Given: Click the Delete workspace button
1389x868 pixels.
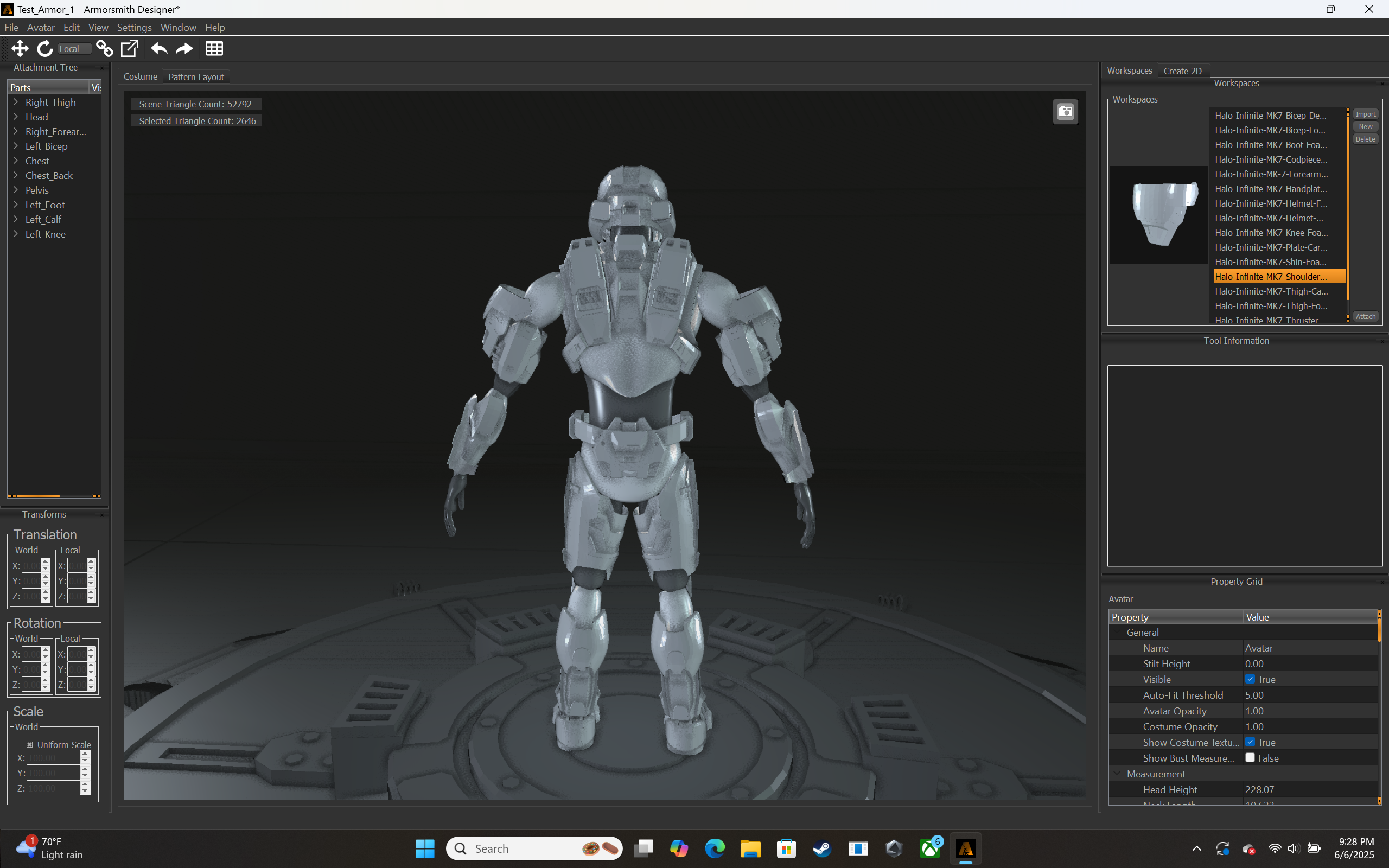Looking at the screenshot, I should (x=1366, y=139).
